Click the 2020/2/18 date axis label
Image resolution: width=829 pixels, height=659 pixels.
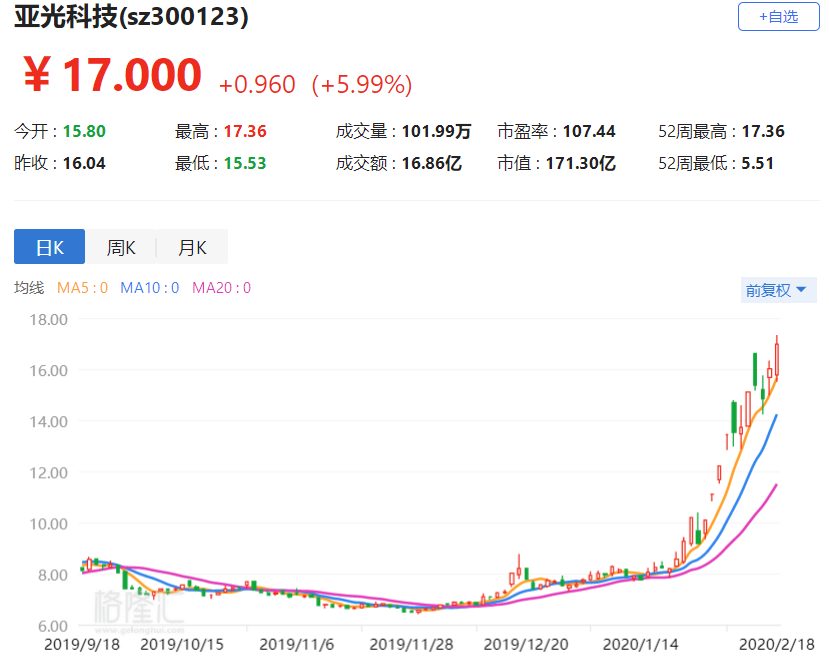[x=777, y=644]
